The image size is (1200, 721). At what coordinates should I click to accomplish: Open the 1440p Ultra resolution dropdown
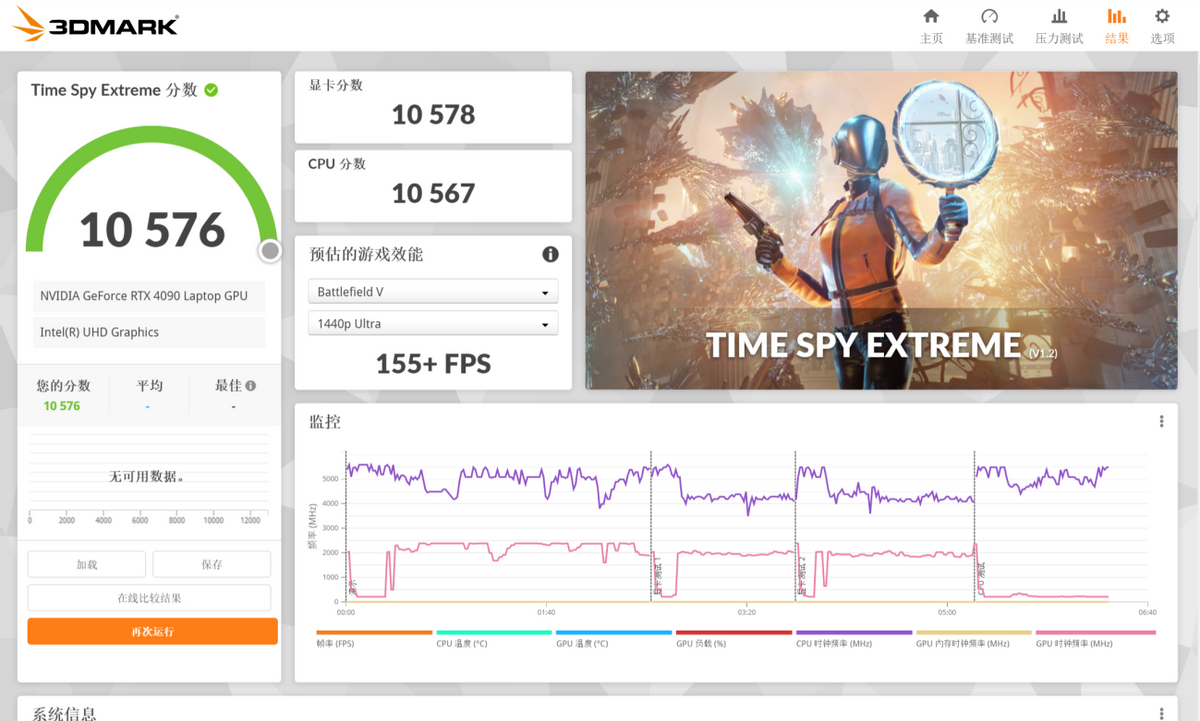[433, 324]
